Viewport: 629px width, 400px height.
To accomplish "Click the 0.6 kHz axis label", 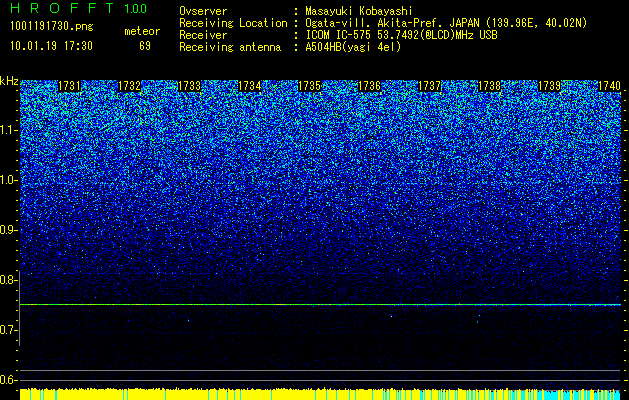I will 9,380.
